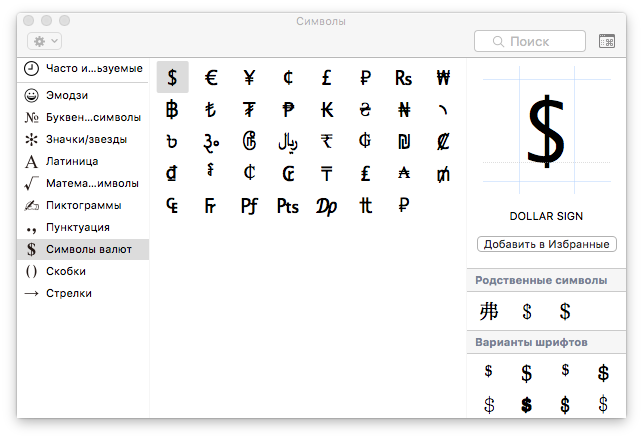Toggle the compact character viewer button
Screen dimensions: 643x439
pos(607,41)
